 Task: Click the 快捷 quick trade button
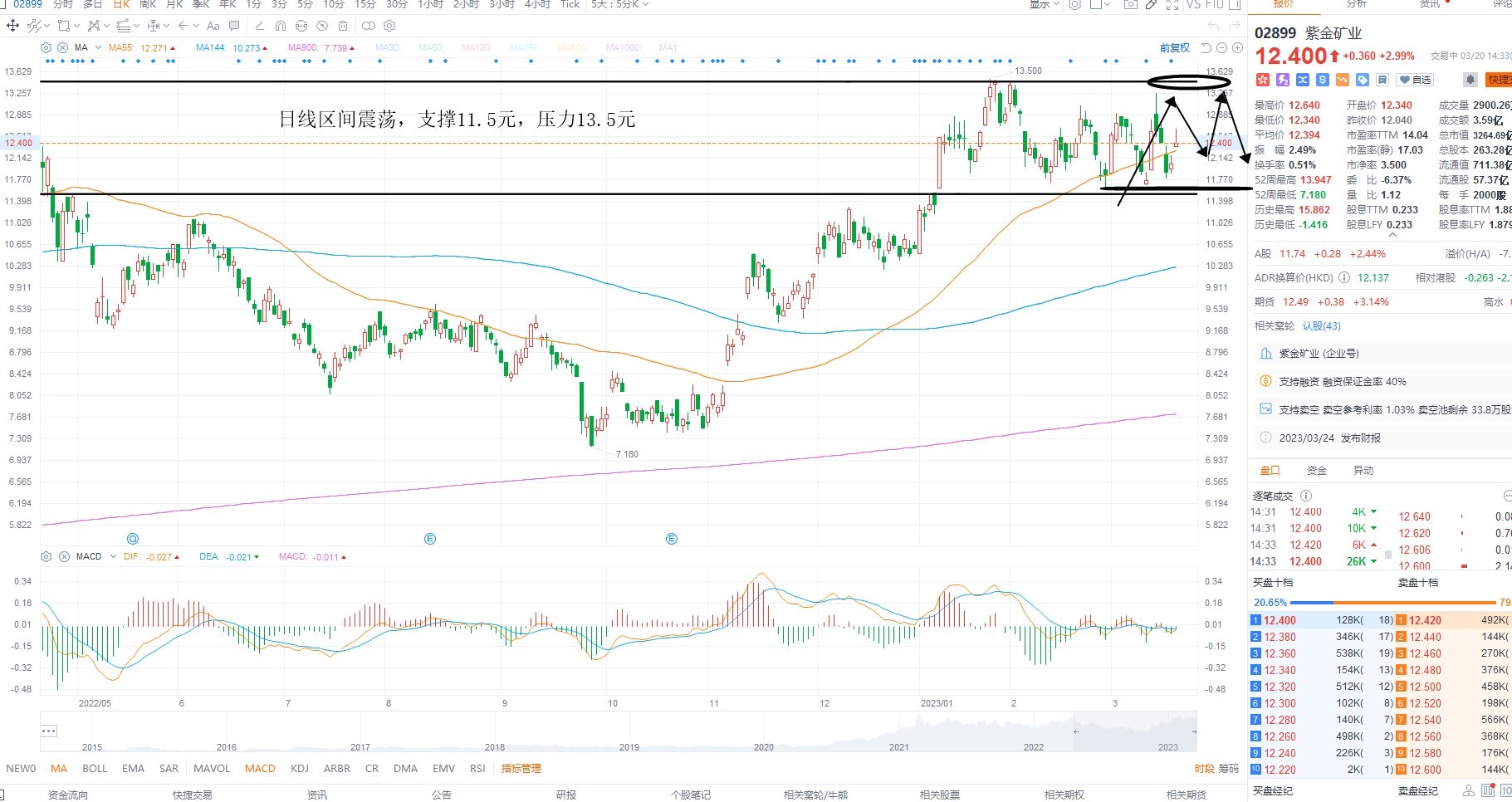[x=1499, y=80]
